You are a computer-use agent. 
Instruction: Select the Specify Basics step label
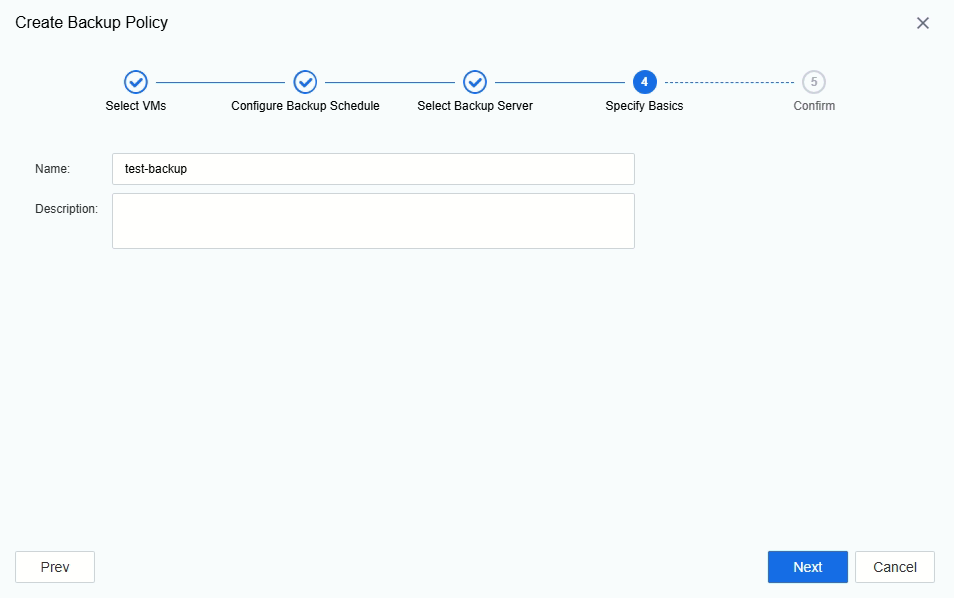[644, 106]
